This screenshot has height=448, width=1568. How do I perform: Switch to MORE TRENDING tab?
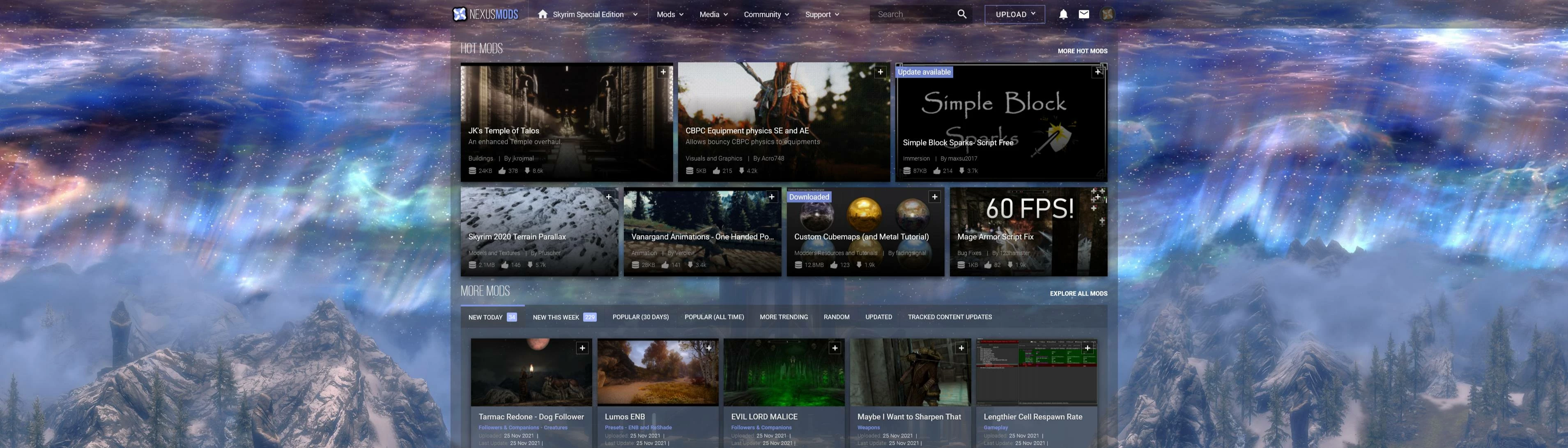784,317
